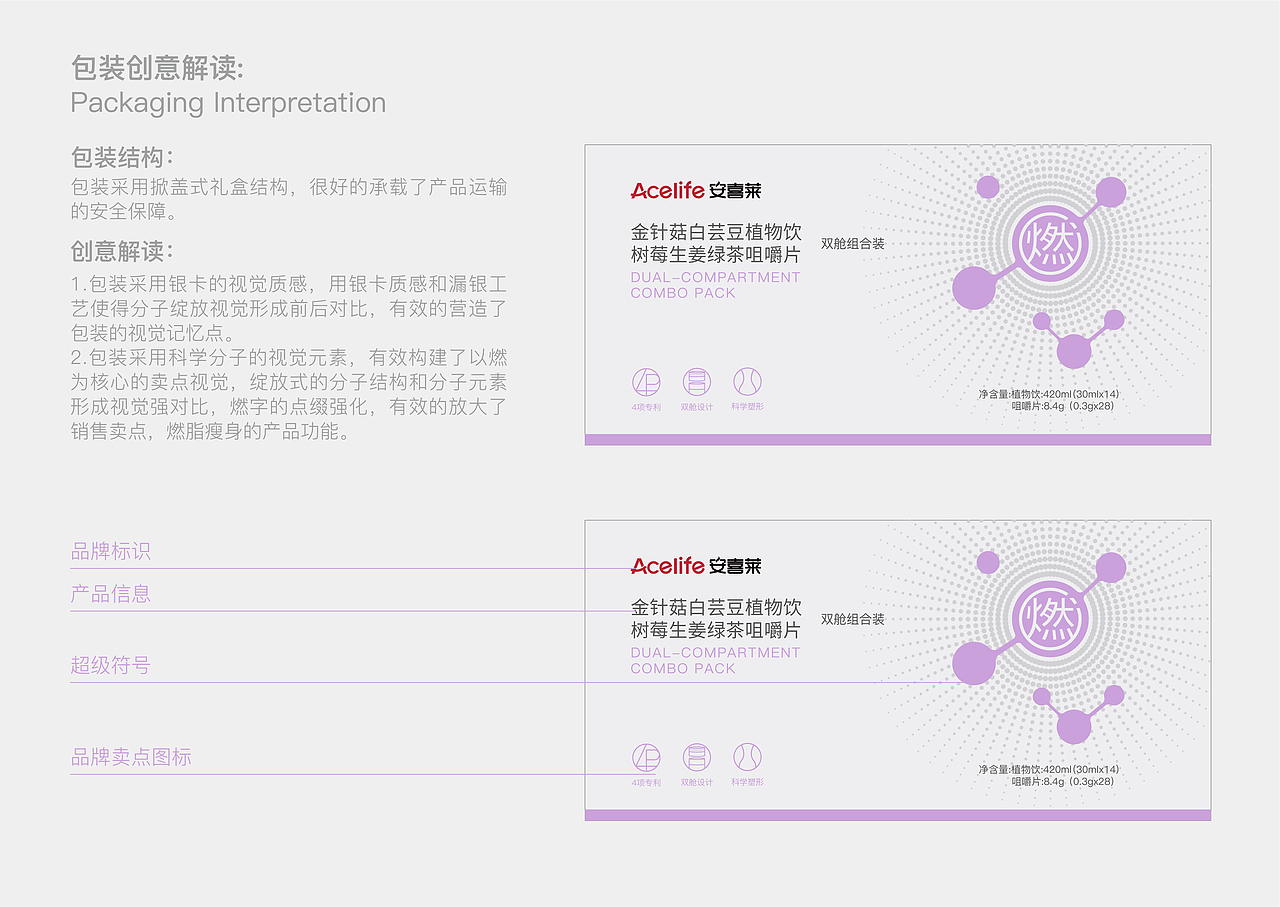
Task: Click the 双舱设计 icon on the bottom package
Action: pyautogui.click(x=697, y=757)
